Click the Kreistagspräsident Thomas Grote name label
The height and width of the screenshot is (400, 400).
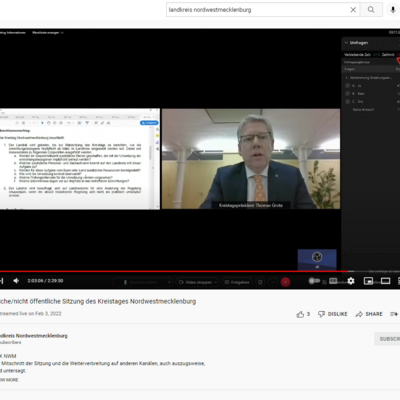click(251, 205)
